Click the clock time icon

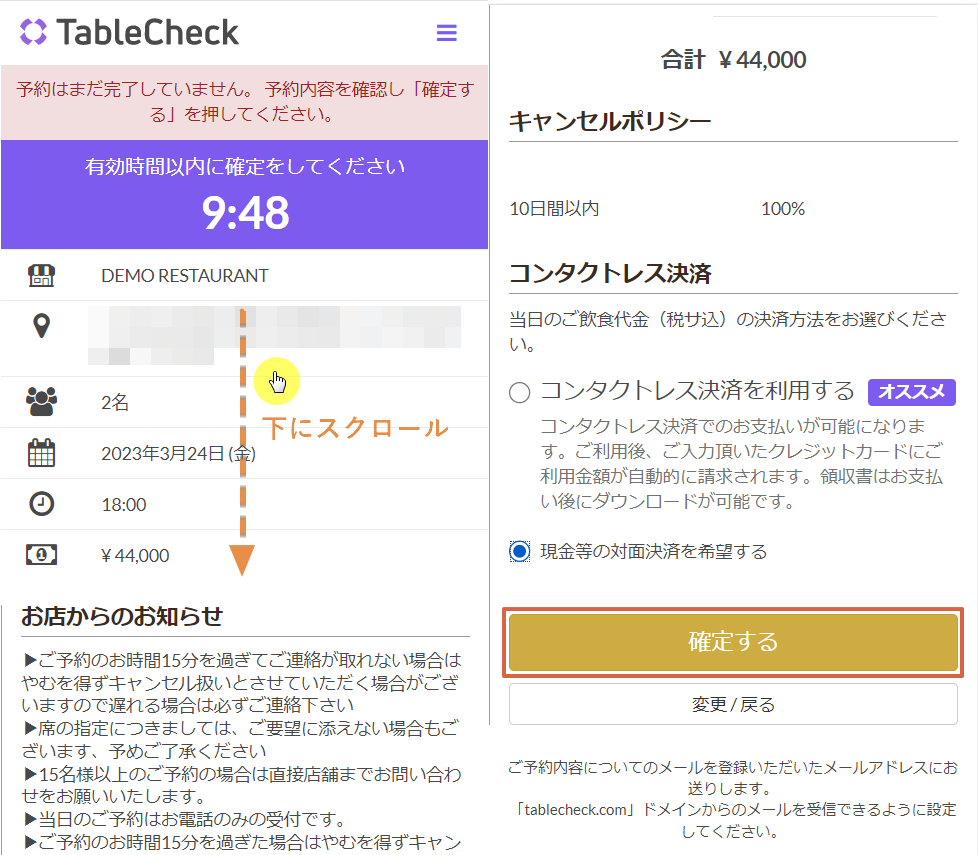coord(41,504)
